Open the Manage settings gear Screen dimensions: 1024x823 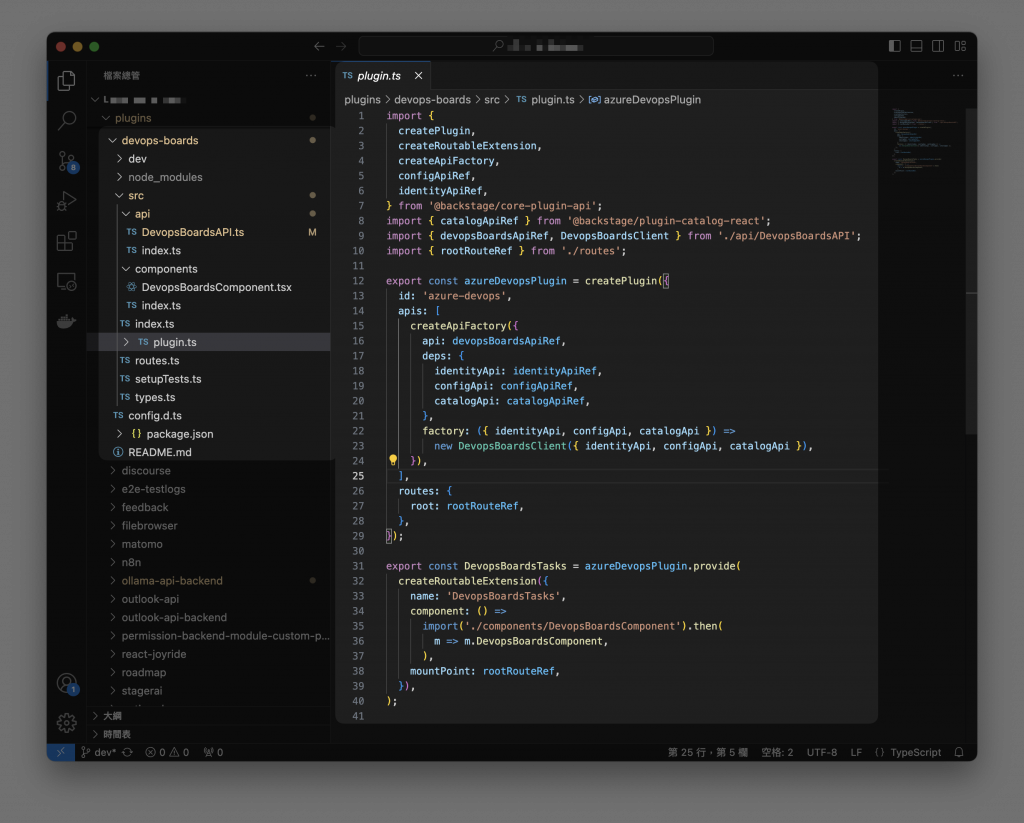[x=67, y=722]
